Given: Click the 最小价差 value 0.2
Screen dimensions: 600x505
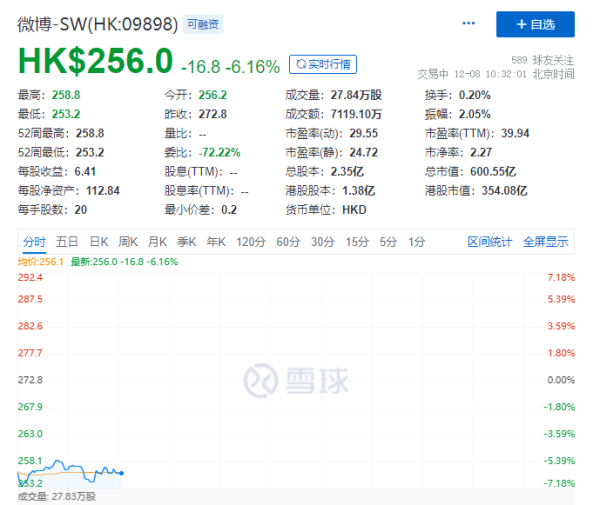Looking at the screenshot, I should coord(229,210).
